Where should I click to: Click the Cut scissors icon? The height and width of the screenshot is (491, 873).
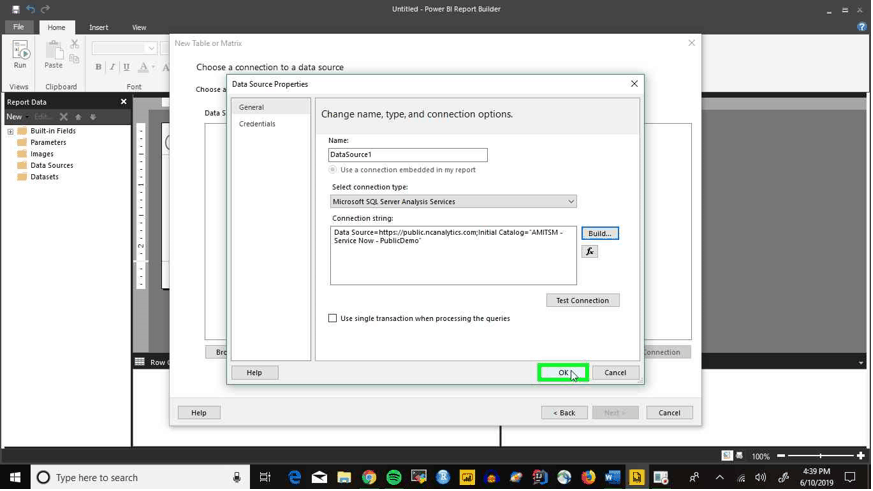pyautogui.click(x=74, y=44)
